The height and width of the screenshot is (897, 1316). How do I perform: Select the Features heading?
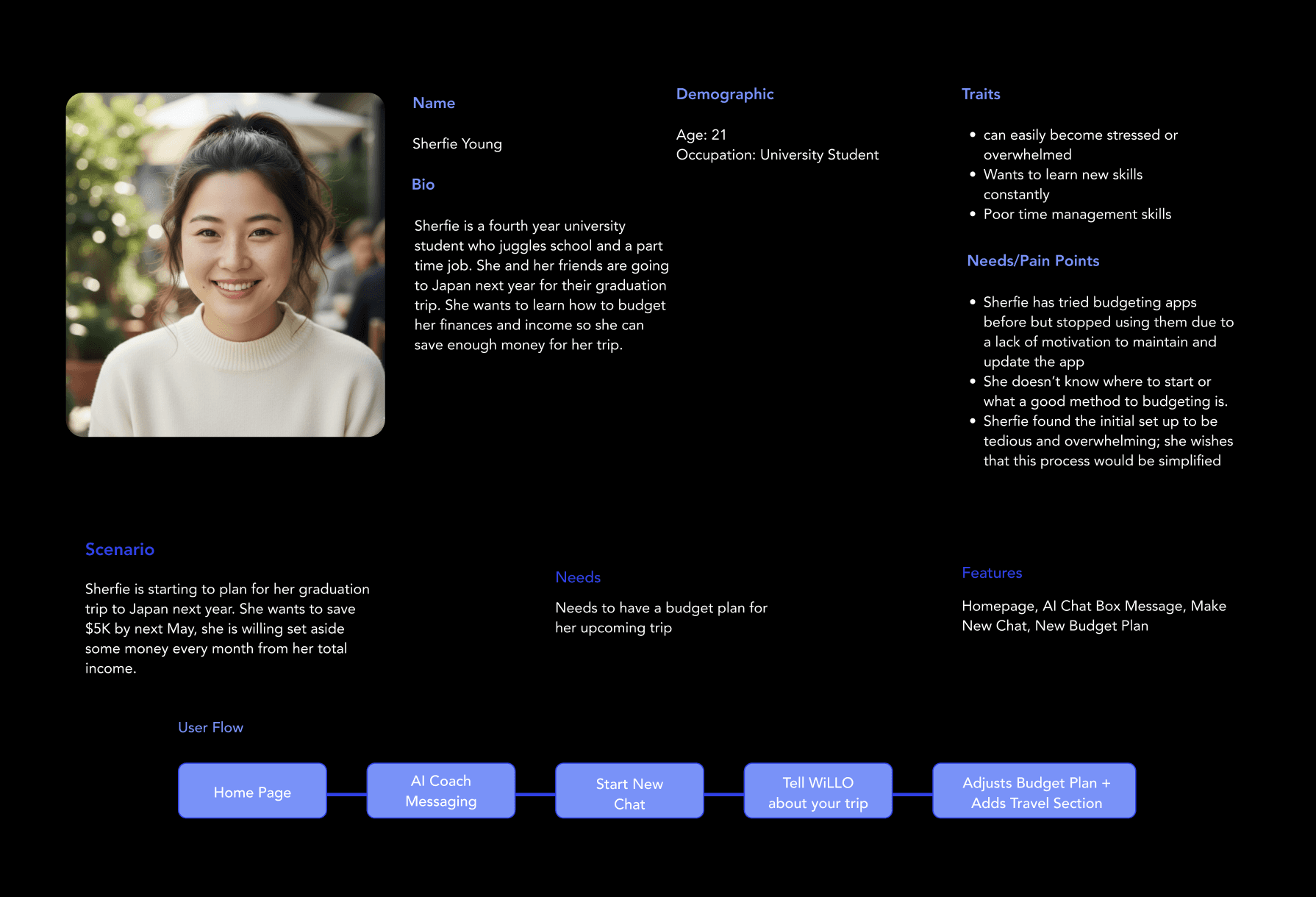pyautogui.click(x=992, y=573)
